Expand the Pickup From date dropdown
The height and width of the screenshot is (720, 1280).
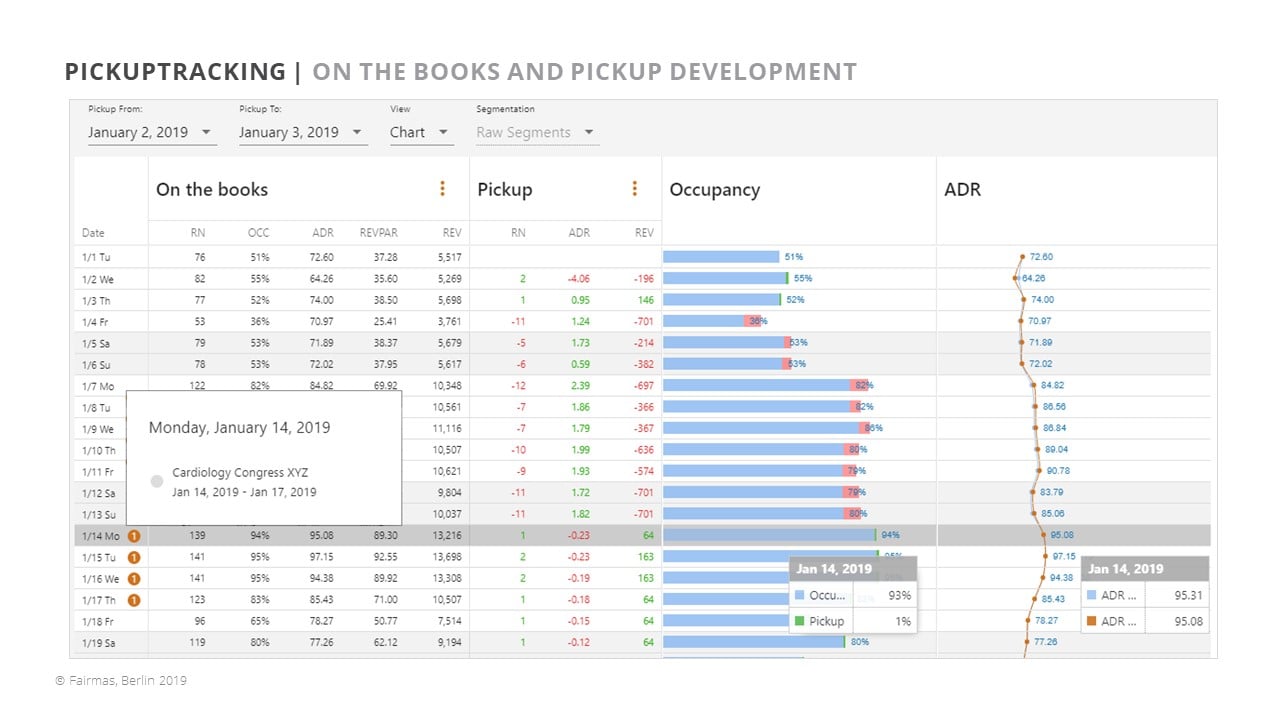pyautogui.click(x=151, y=132)
